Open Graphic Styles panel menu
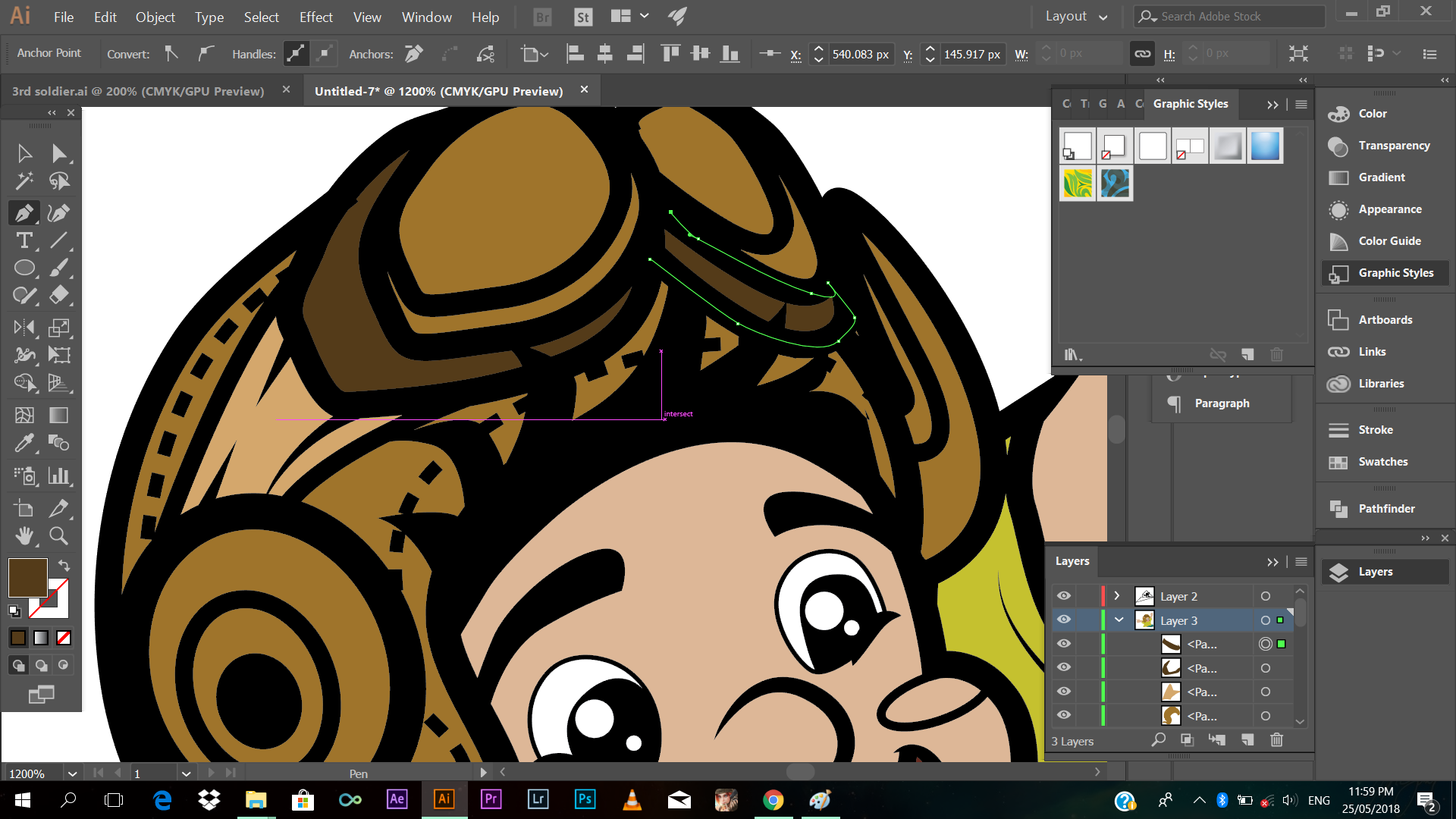Screen dimensions: 1456x819 pyautogui.click(x=1301, y=105)
